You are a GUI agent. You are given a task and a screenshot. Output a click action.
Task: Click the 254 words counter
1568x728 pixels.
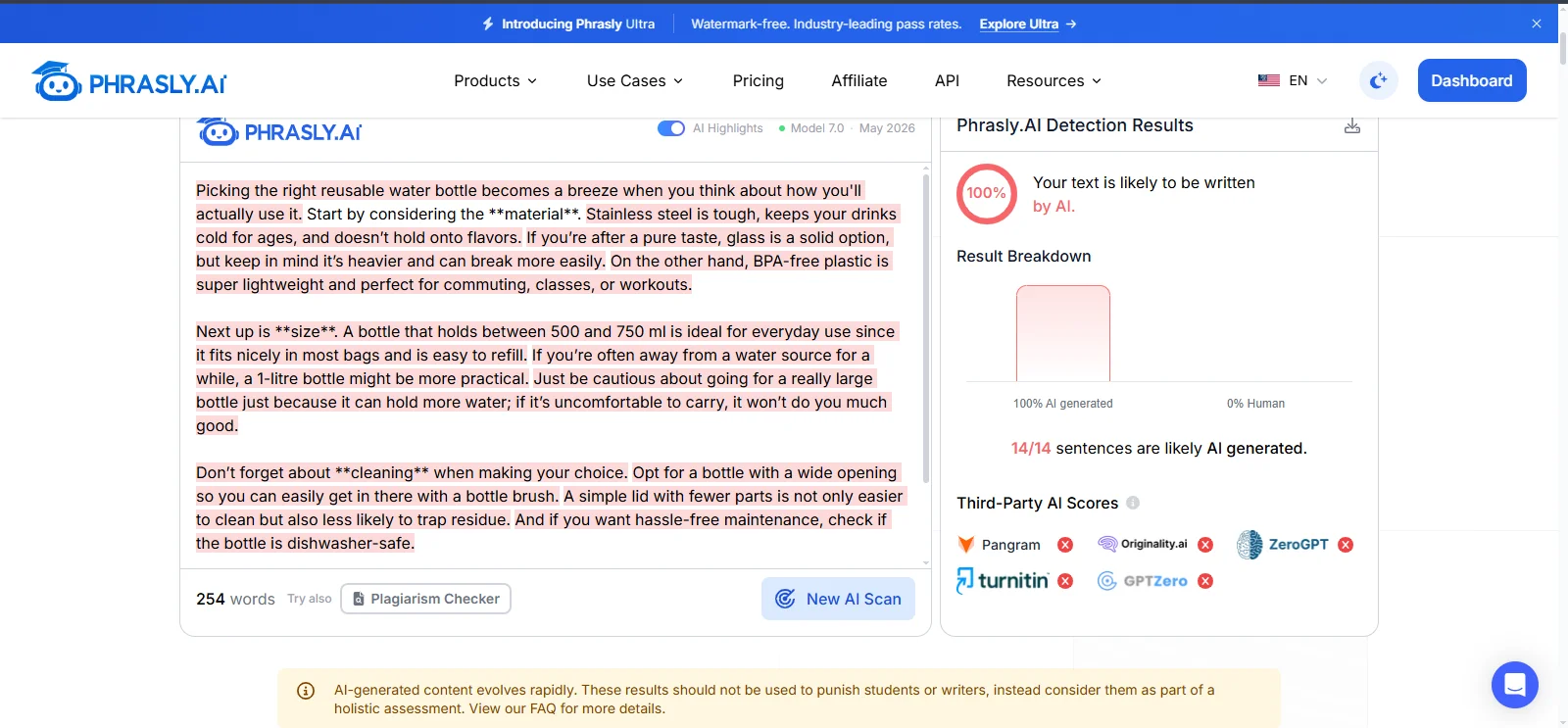[x=235, y=599]
